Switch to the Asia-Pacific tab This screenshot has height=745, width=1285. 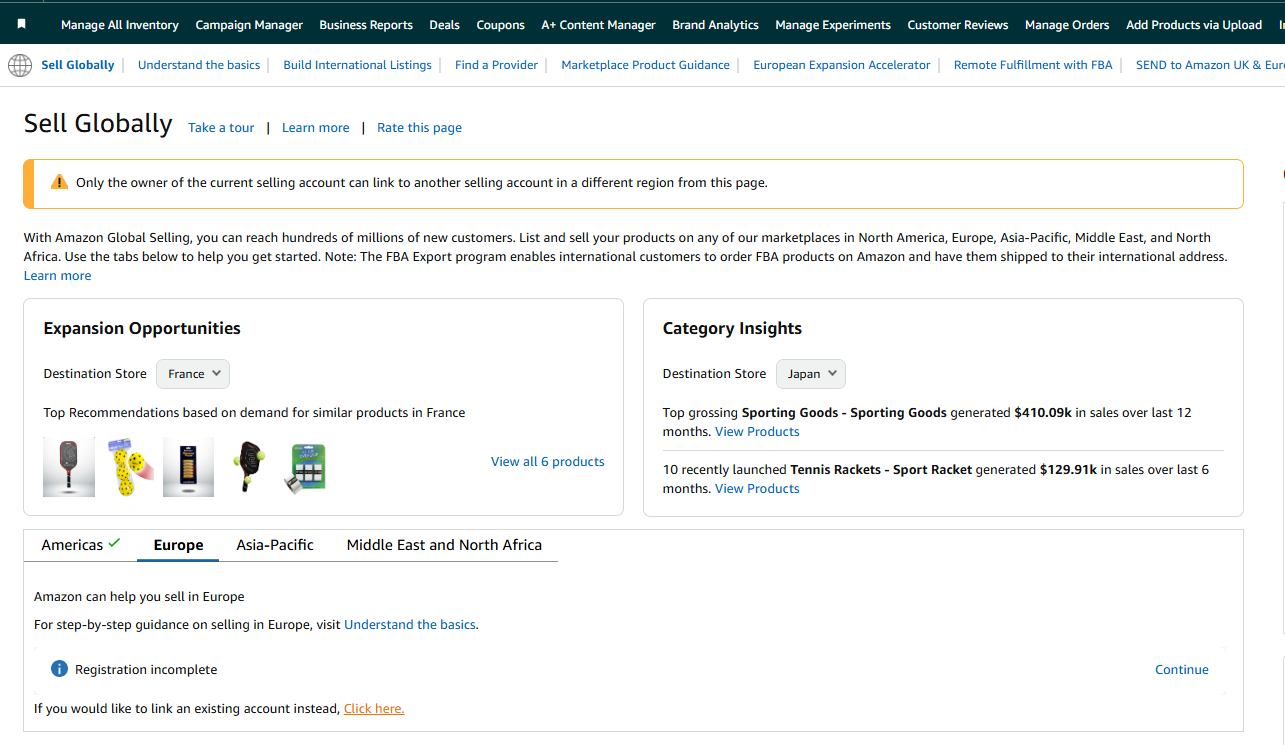(275, 545)
